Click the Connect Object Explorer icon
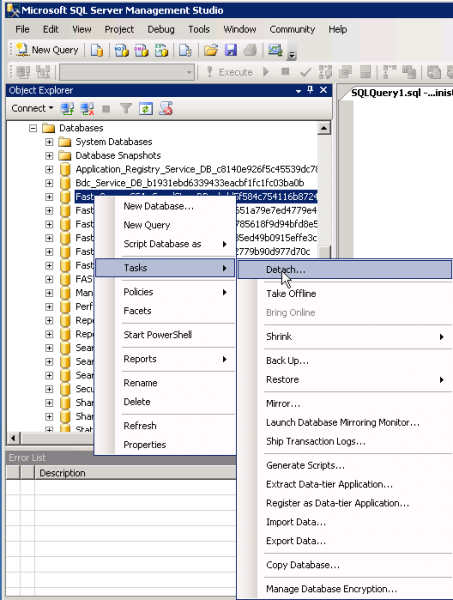The image size is (453, 600). 67,109
